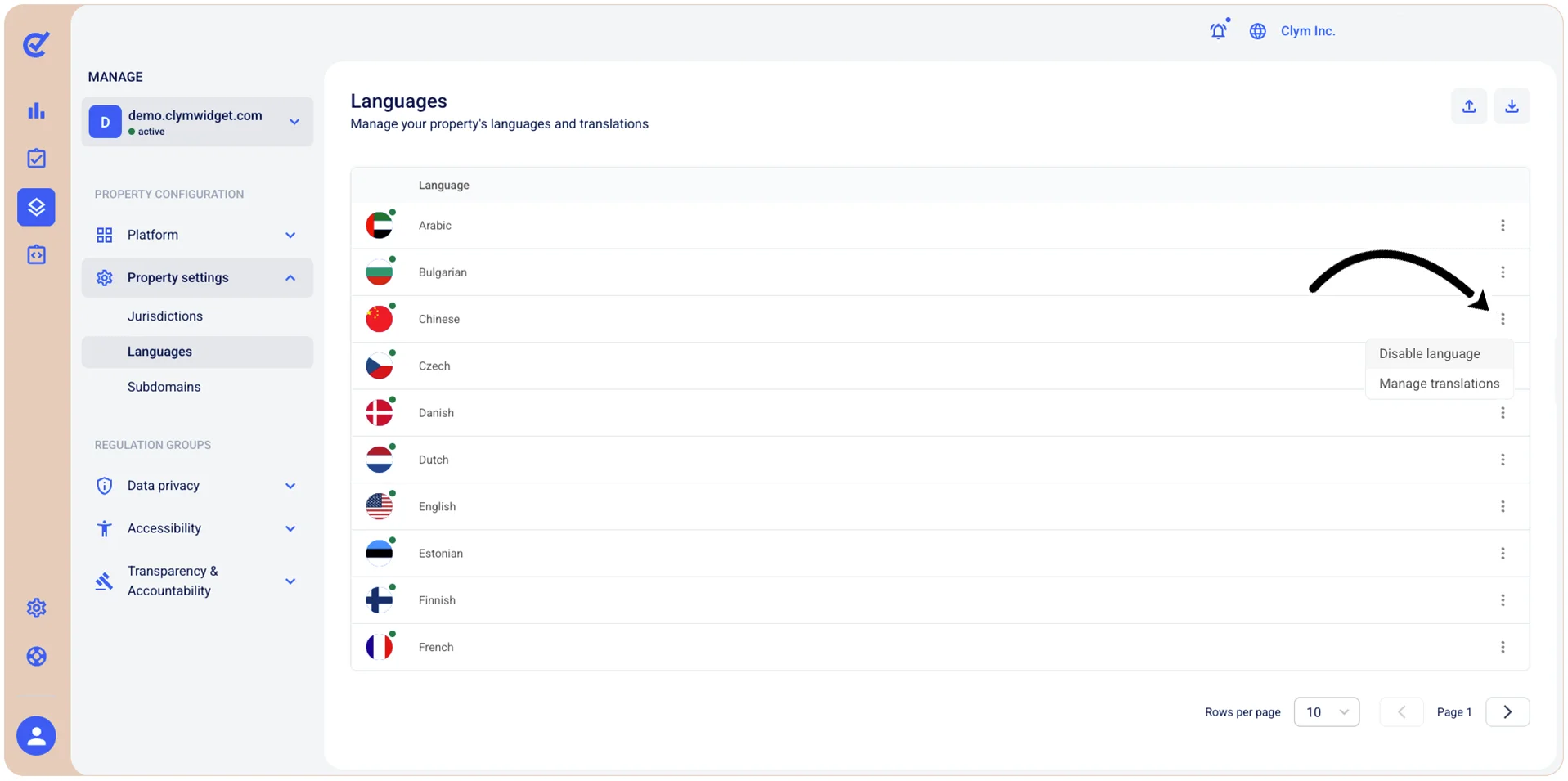Open the three-dot menu for Finnish
1568x781 pixels.
tap(1503, 600)
